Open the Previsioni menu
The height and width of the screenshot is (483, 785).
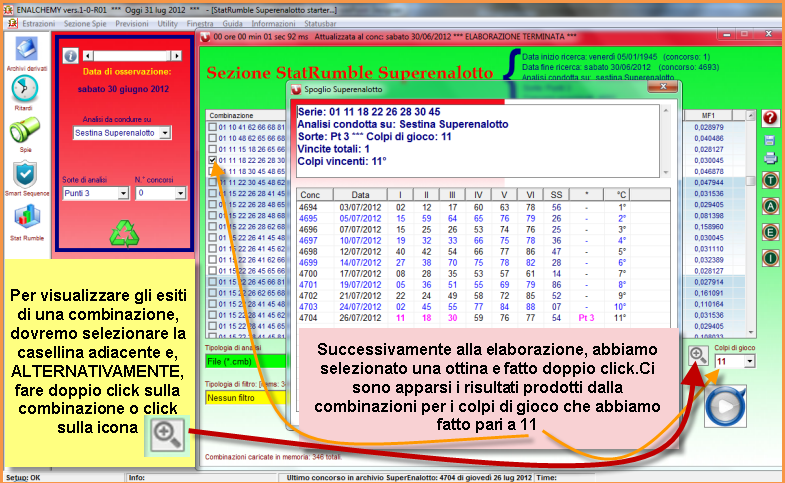point(132,24)
